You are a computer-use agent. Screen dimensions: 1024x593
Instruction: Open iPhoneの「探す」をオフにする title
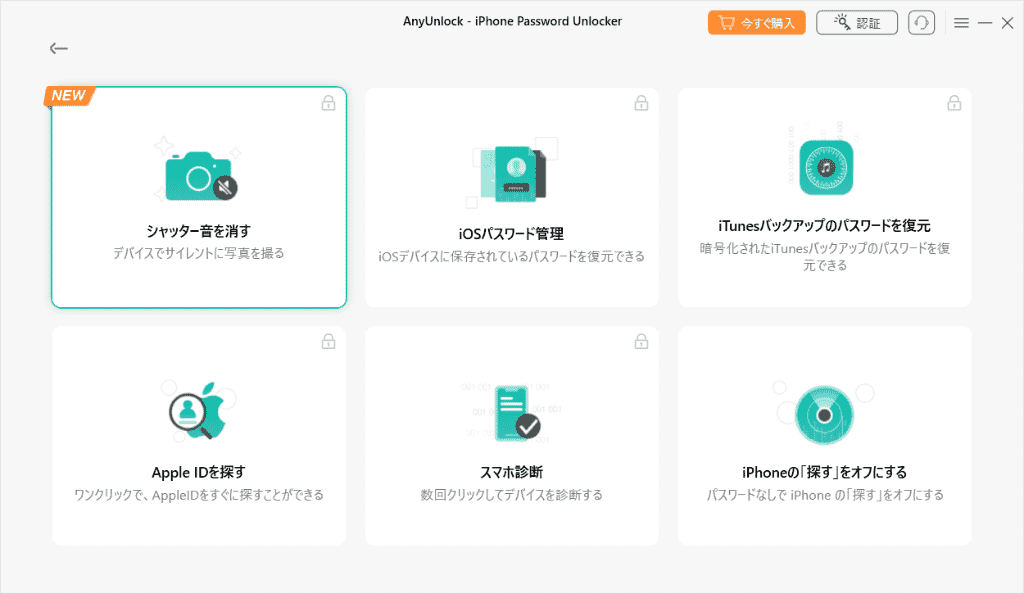coord(825,472)
